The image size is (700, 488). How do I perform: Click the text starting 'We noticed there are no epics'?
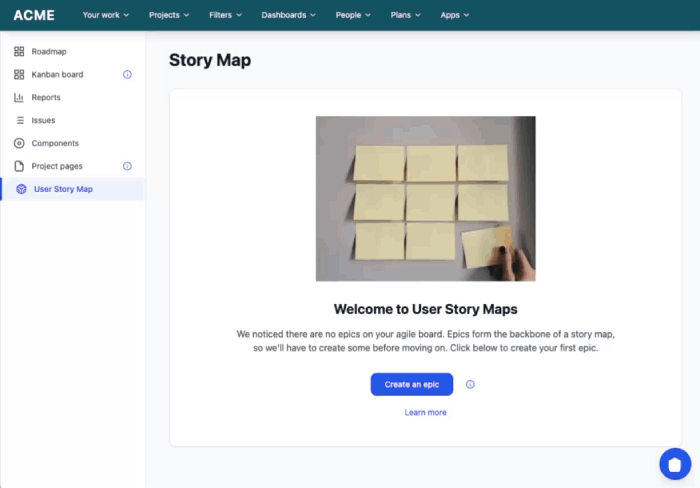click(425, 341)
